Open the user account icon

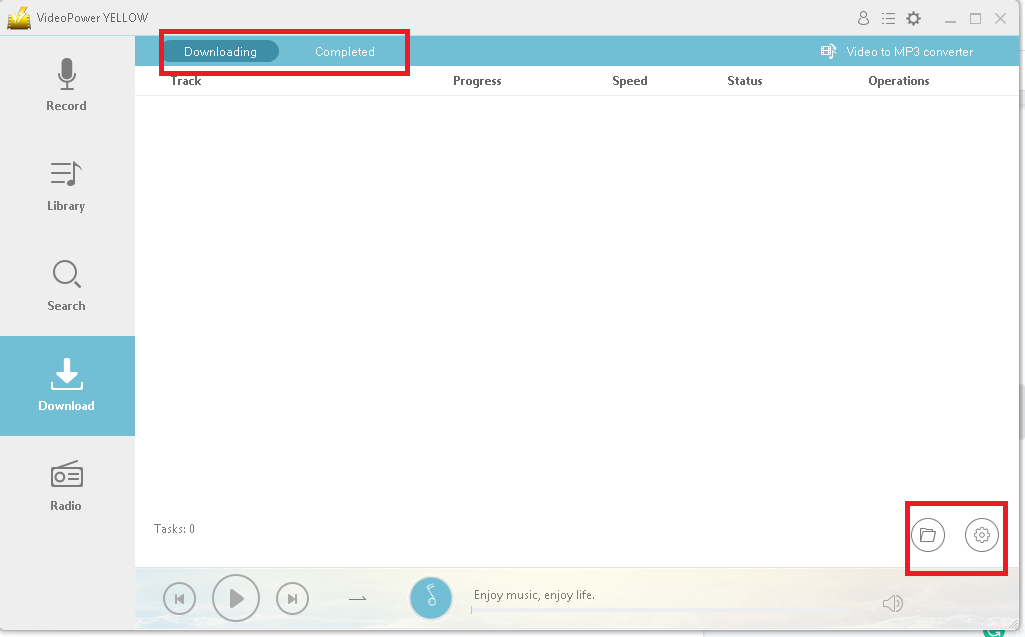pos(863,18)
